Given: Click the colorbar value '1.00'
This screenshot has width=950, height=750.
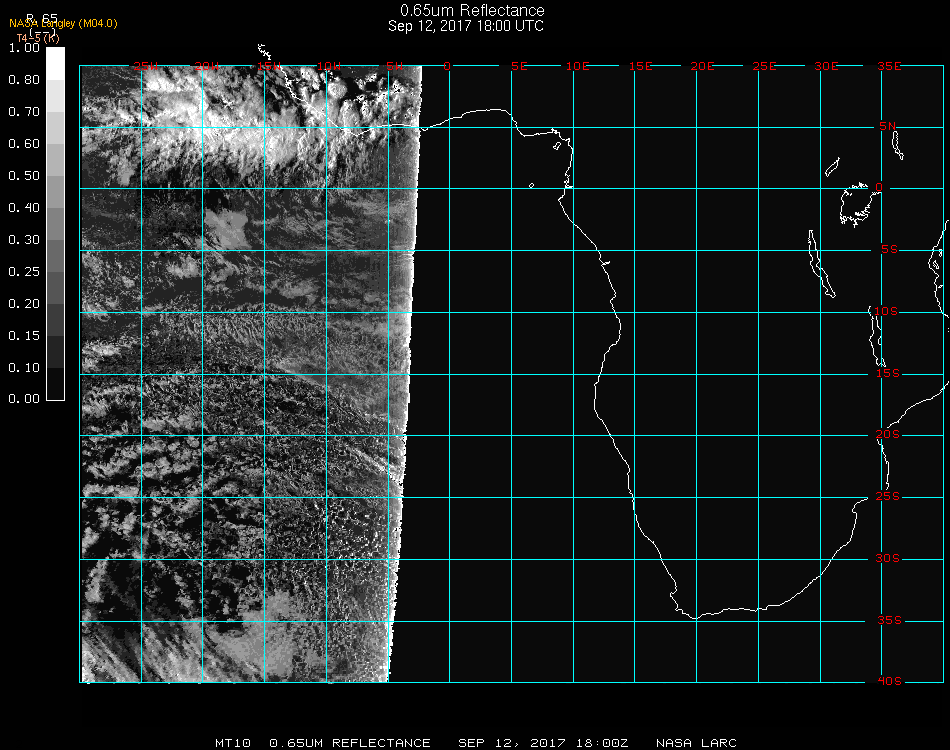Looking at the screenshot, I should pyautogui.click(x=24, y=48).
